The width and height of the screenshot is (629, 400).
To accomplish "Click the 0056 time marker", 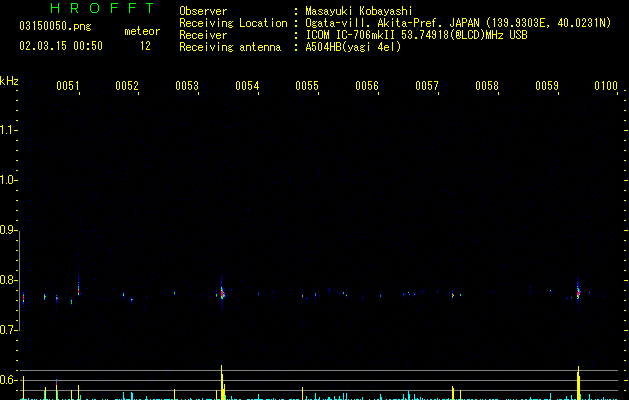I will tap(367, 86).
